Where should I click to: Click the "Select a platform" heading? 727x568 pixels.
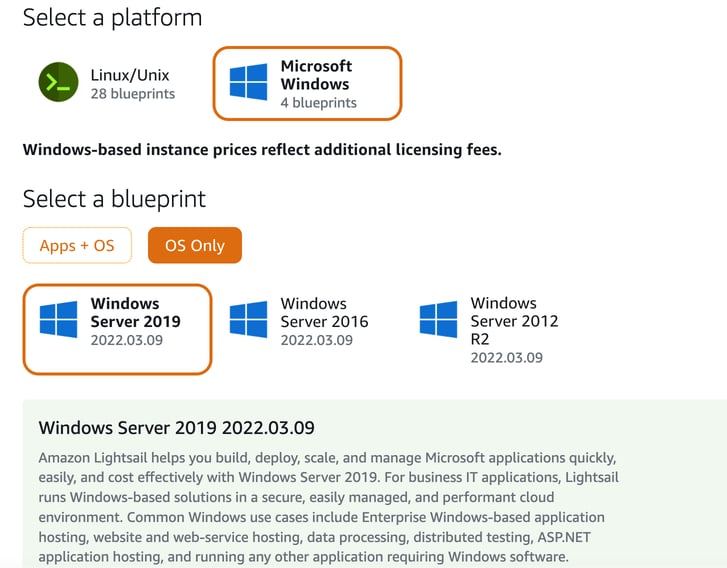[x=112, y=17]
